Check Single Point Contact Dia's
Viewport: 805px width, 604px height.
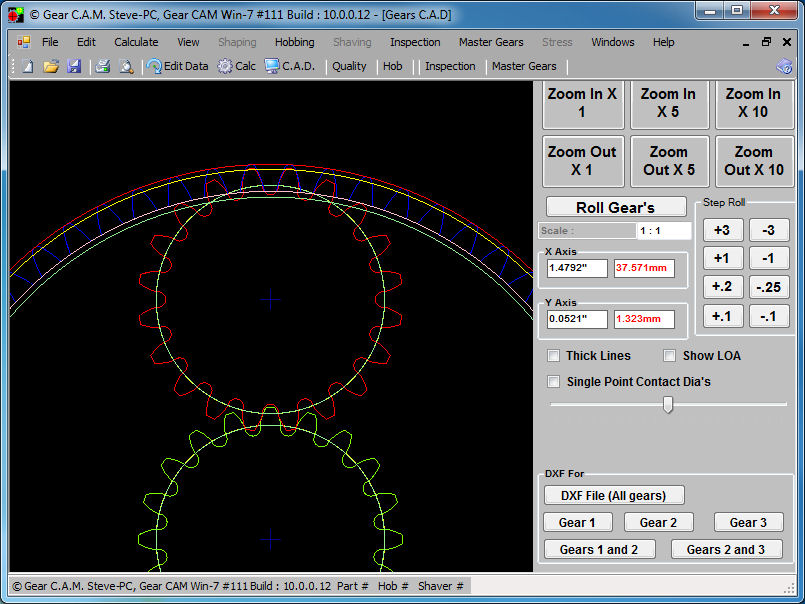pyautogui.click(x=553, y=382)
